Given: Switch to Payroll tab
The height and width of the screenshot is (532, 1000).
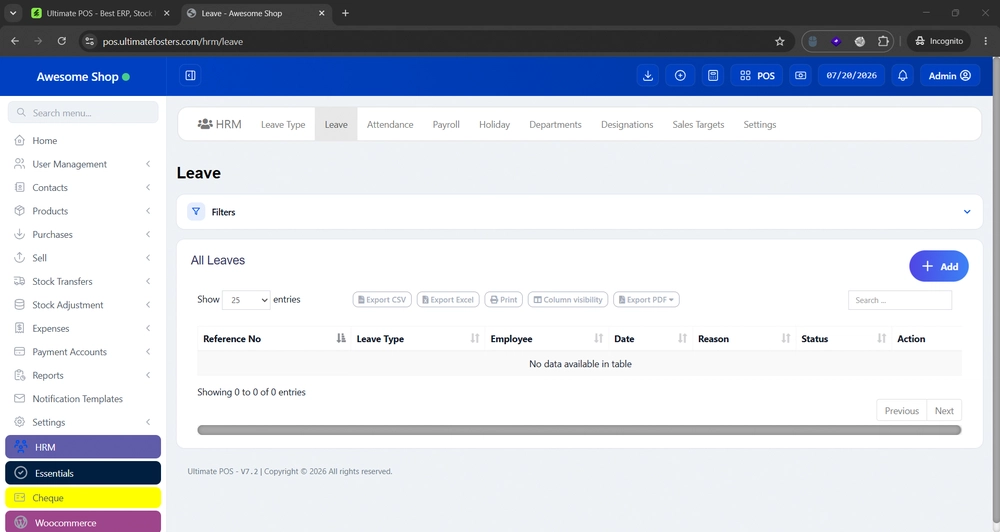Looking at the screenshot, I should click(x=446, y=124).
